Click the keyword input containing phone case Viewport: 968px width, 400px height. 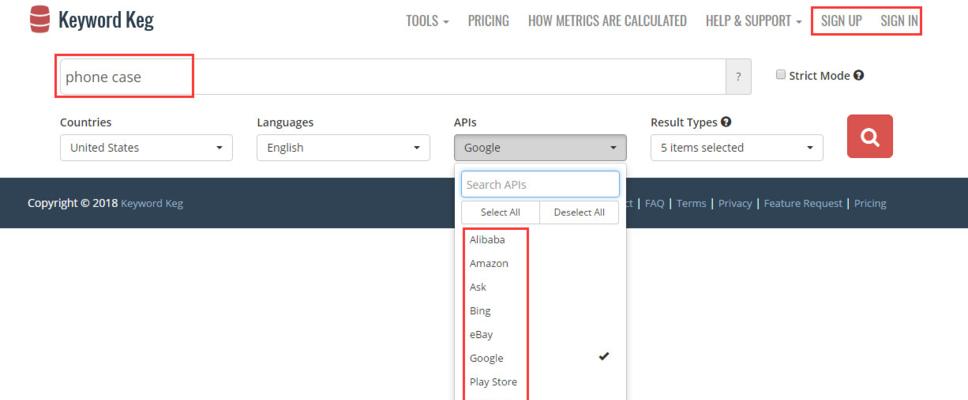pyautogui.click(x=393, y=77)
